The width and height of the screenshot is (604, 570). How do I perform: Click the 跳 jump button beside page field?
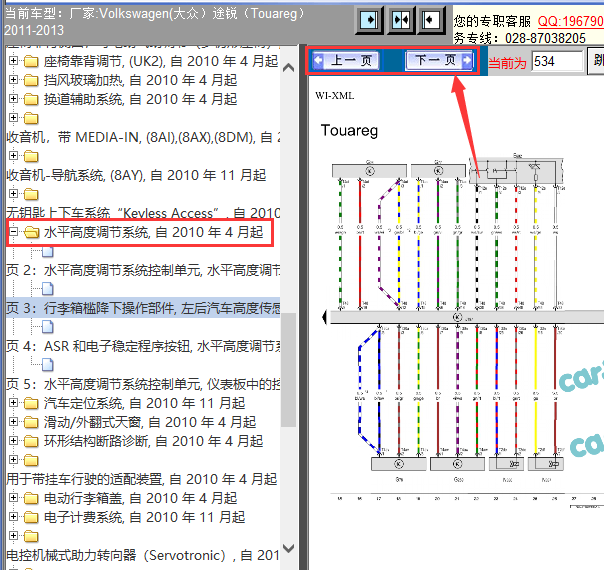click(596, 61)
